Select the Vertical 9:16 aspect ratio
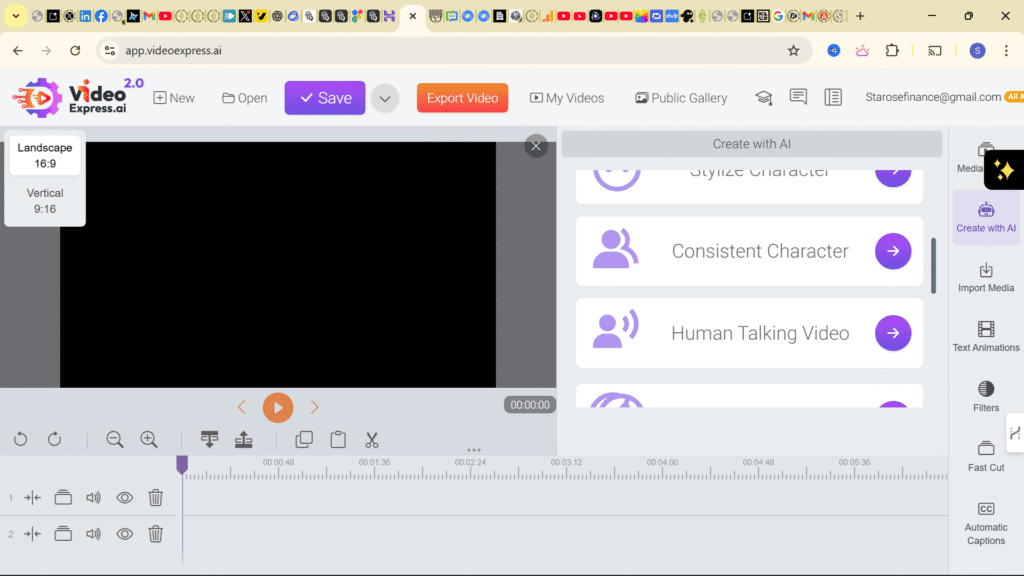The height and width of the screenshot is (576, 1024). click(x=44, y=201)
